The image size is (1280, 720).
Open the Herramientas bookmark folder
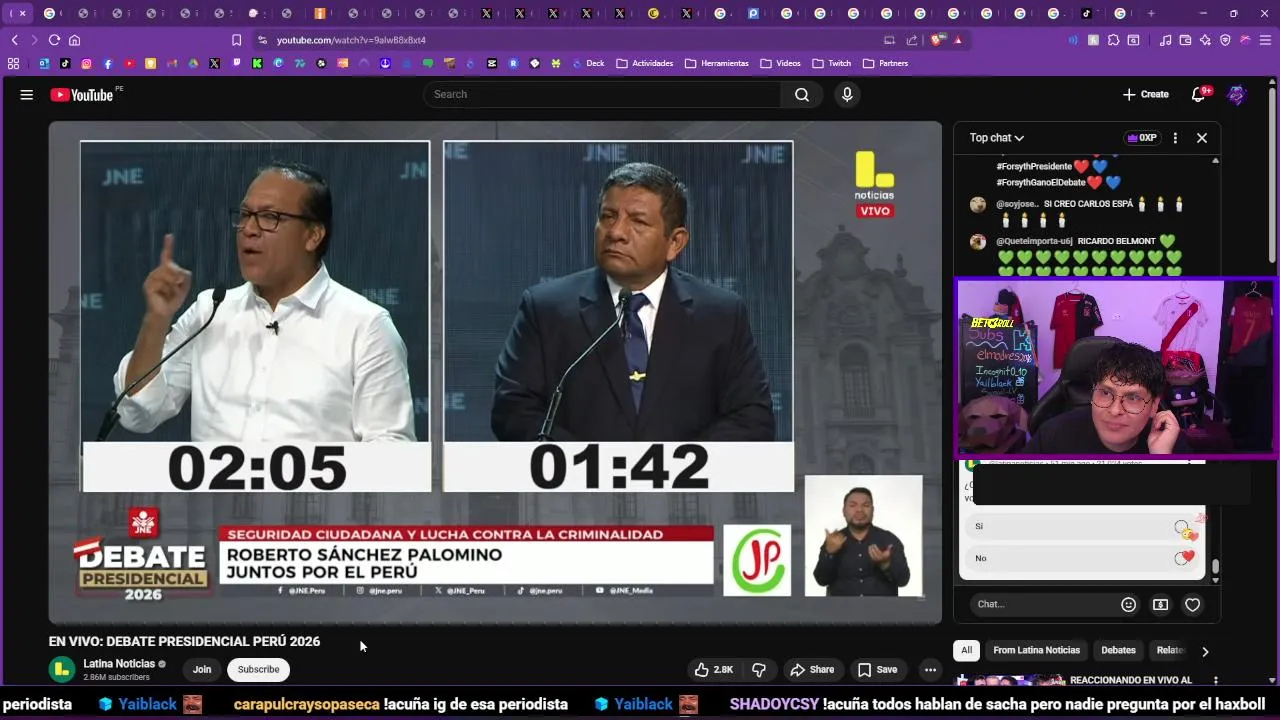717,63
